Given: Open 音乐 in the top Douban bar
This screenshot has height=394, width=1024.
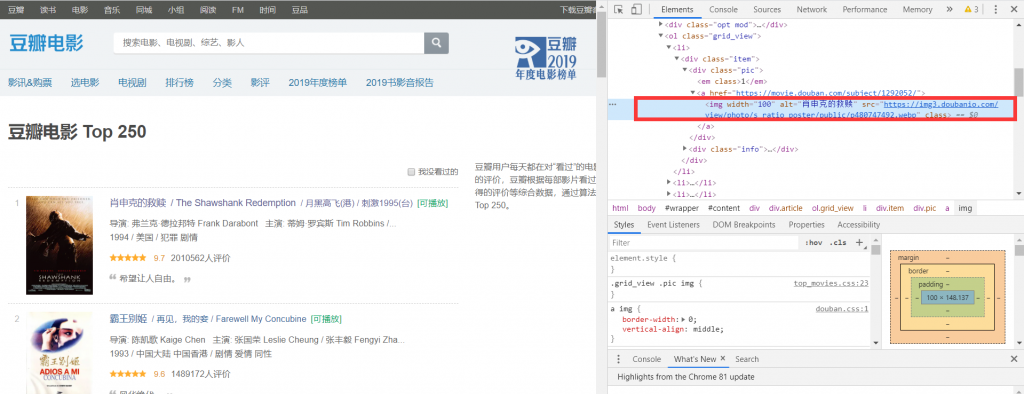Looking at the screenshot, I should point(112,10).
